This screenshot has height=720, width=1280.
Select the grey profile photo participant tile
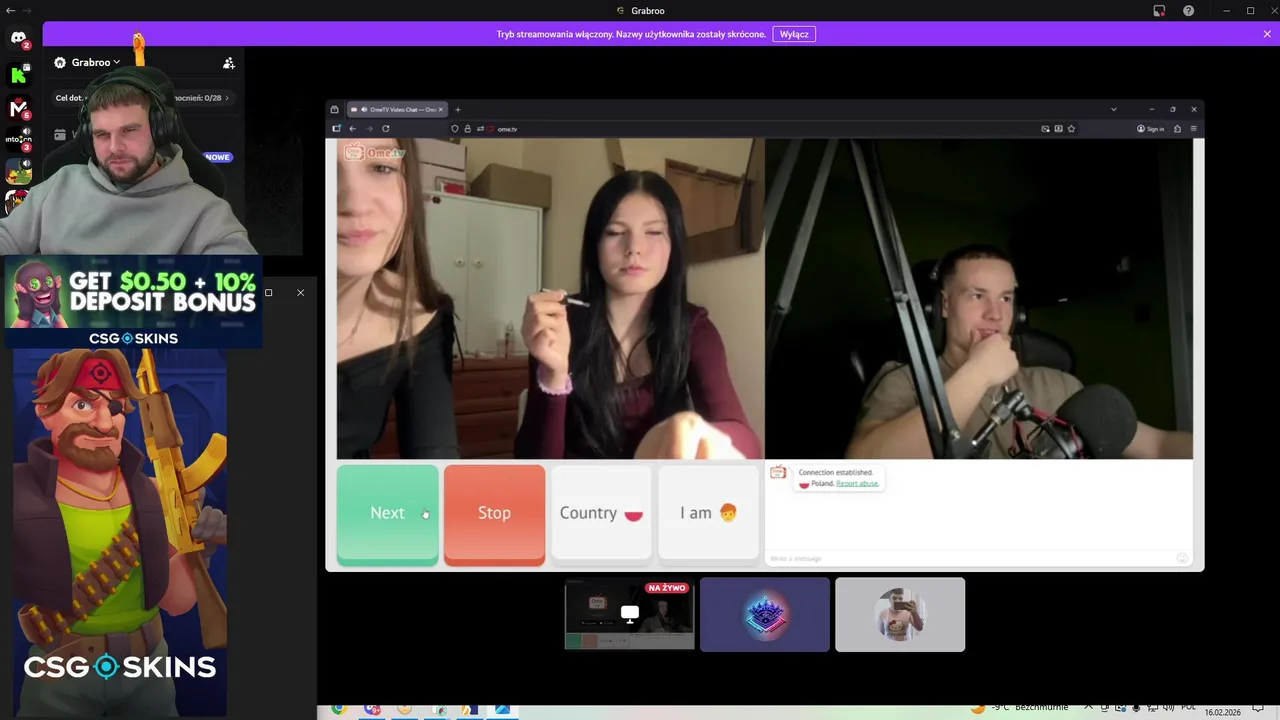point(900,614)
